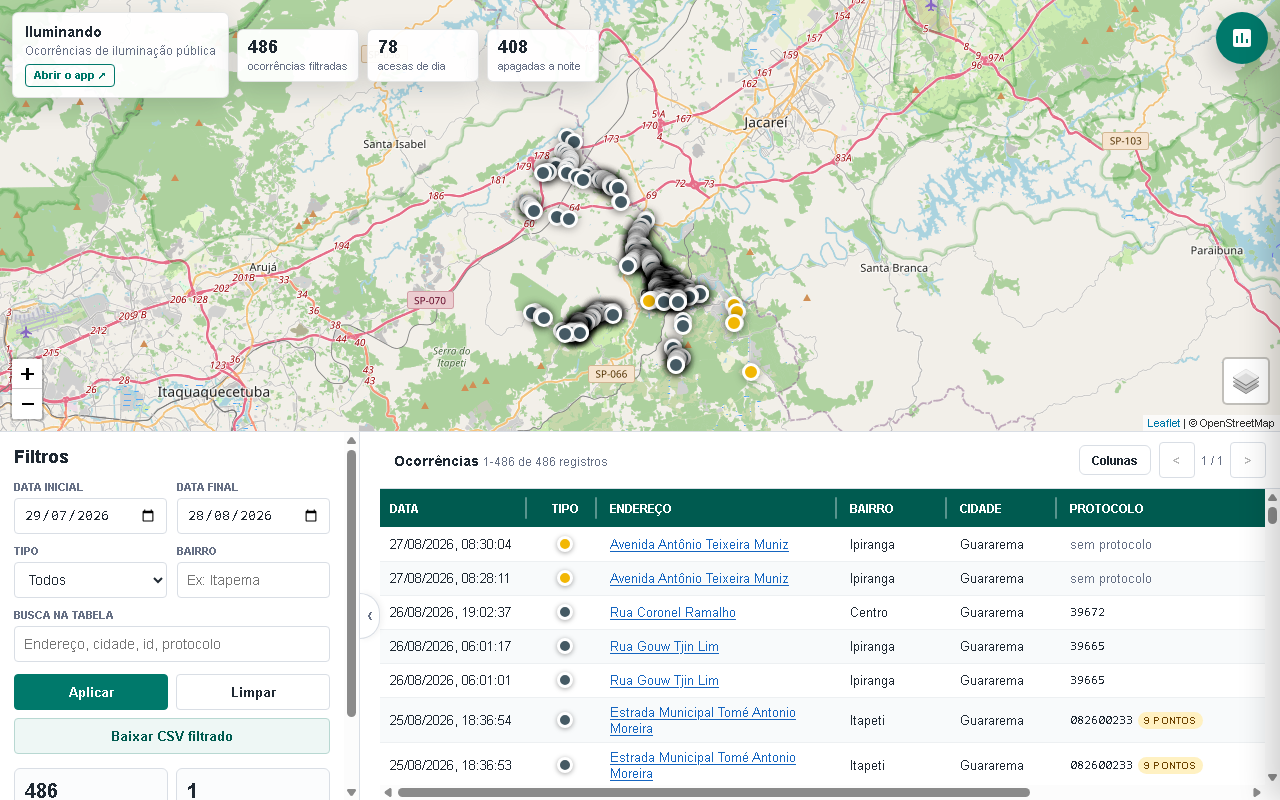Open the map layers control
Viewport: 1280px width, 800px height.
pyautogui.click(x=1246, y=381)
